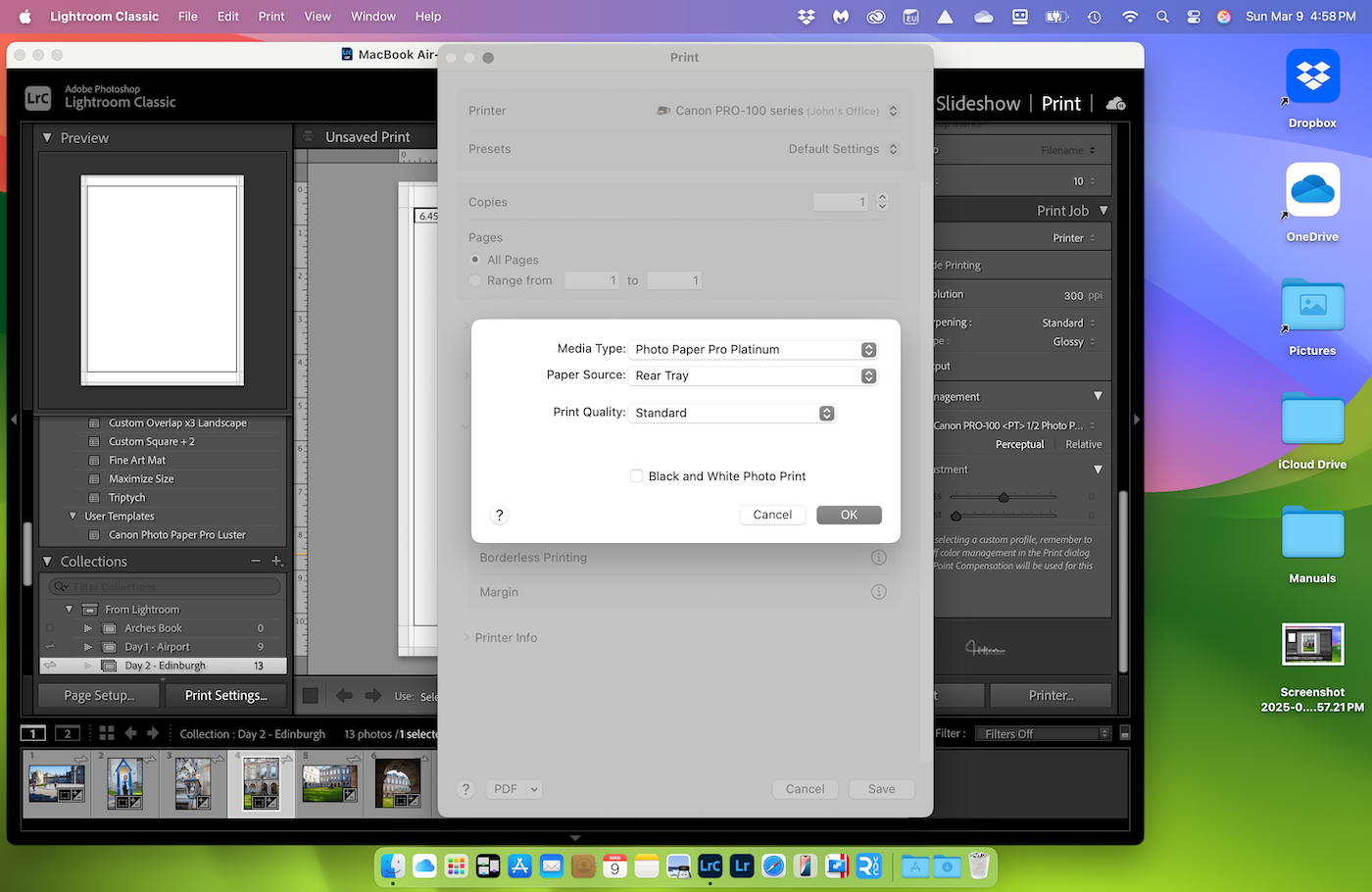
Task: Click the help question mark beside Cancel and OK
Action: (x=499, y=515)
